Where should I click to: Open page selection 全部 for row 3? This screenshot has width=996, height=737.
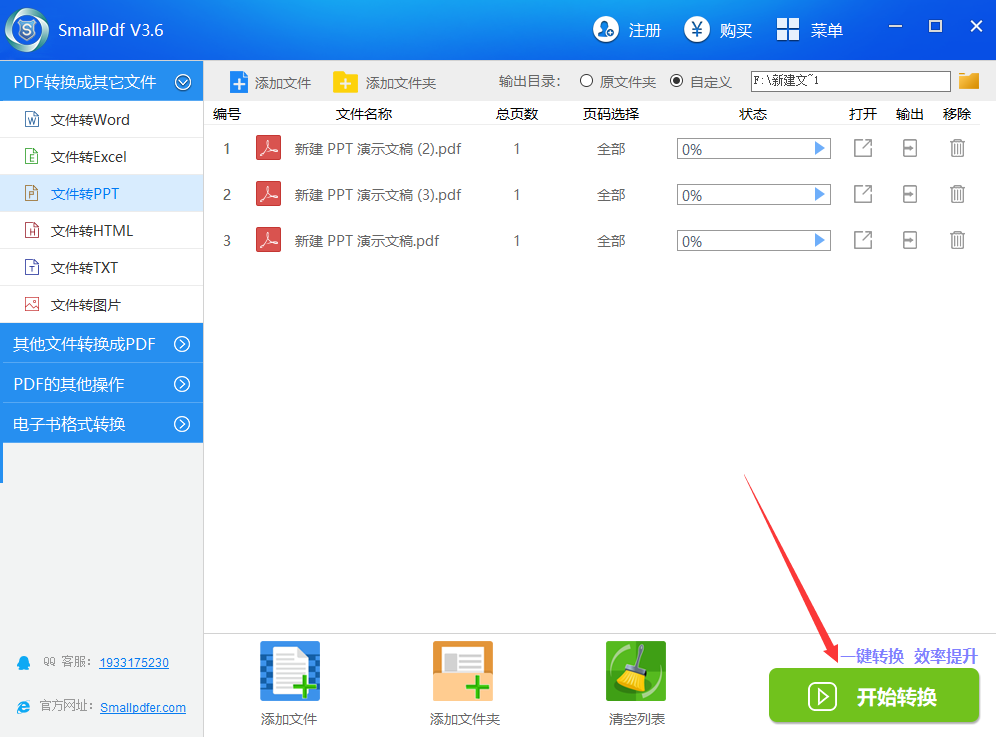pos(611,241)
